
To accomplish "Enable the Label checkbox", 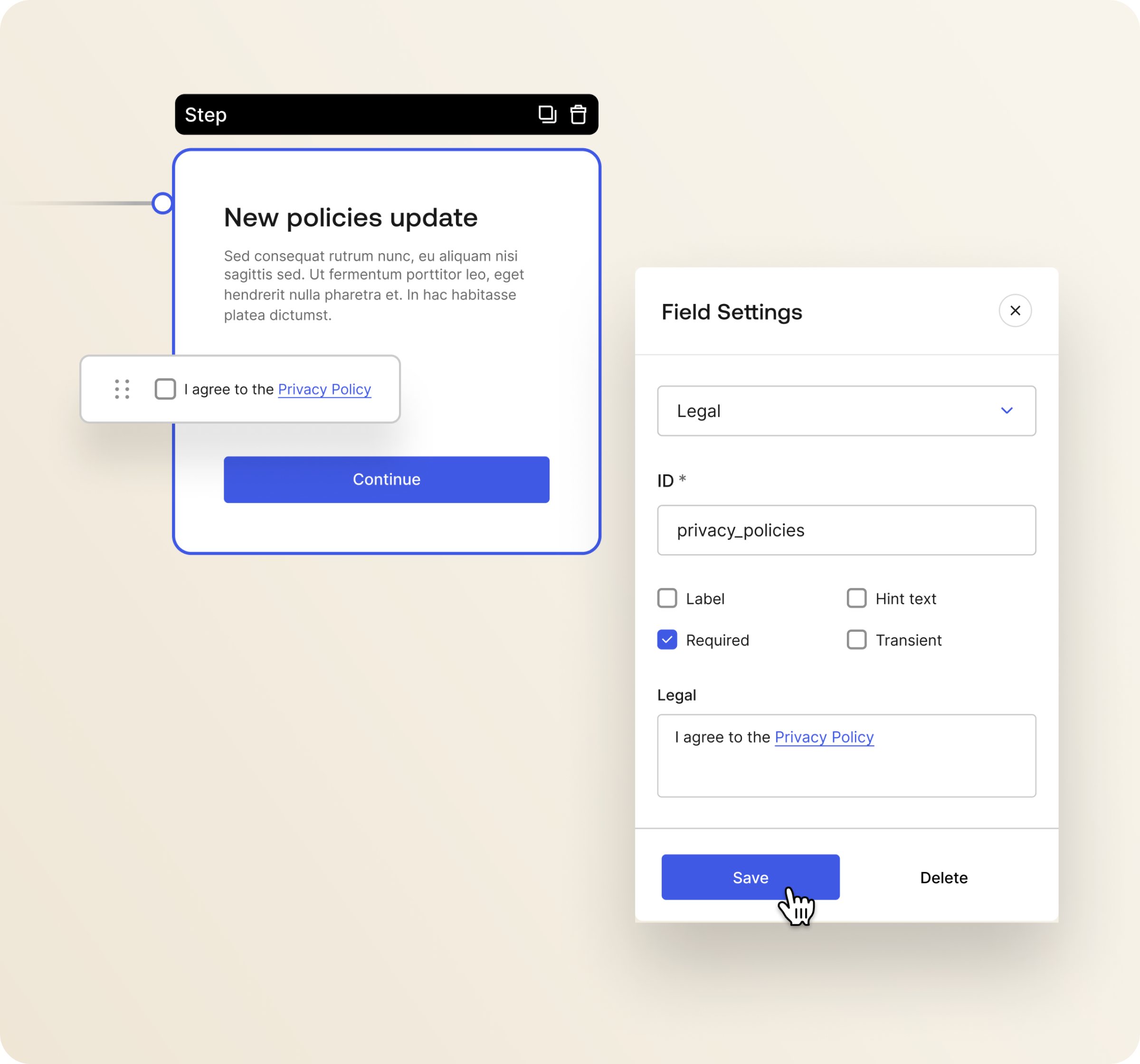I will 666,598.
